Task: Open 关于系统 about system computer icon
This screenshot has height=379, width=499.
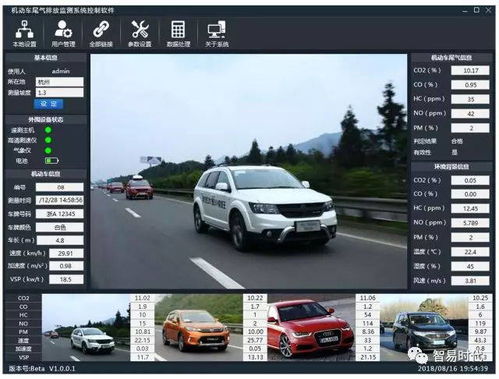Action: tap(217, 33)
